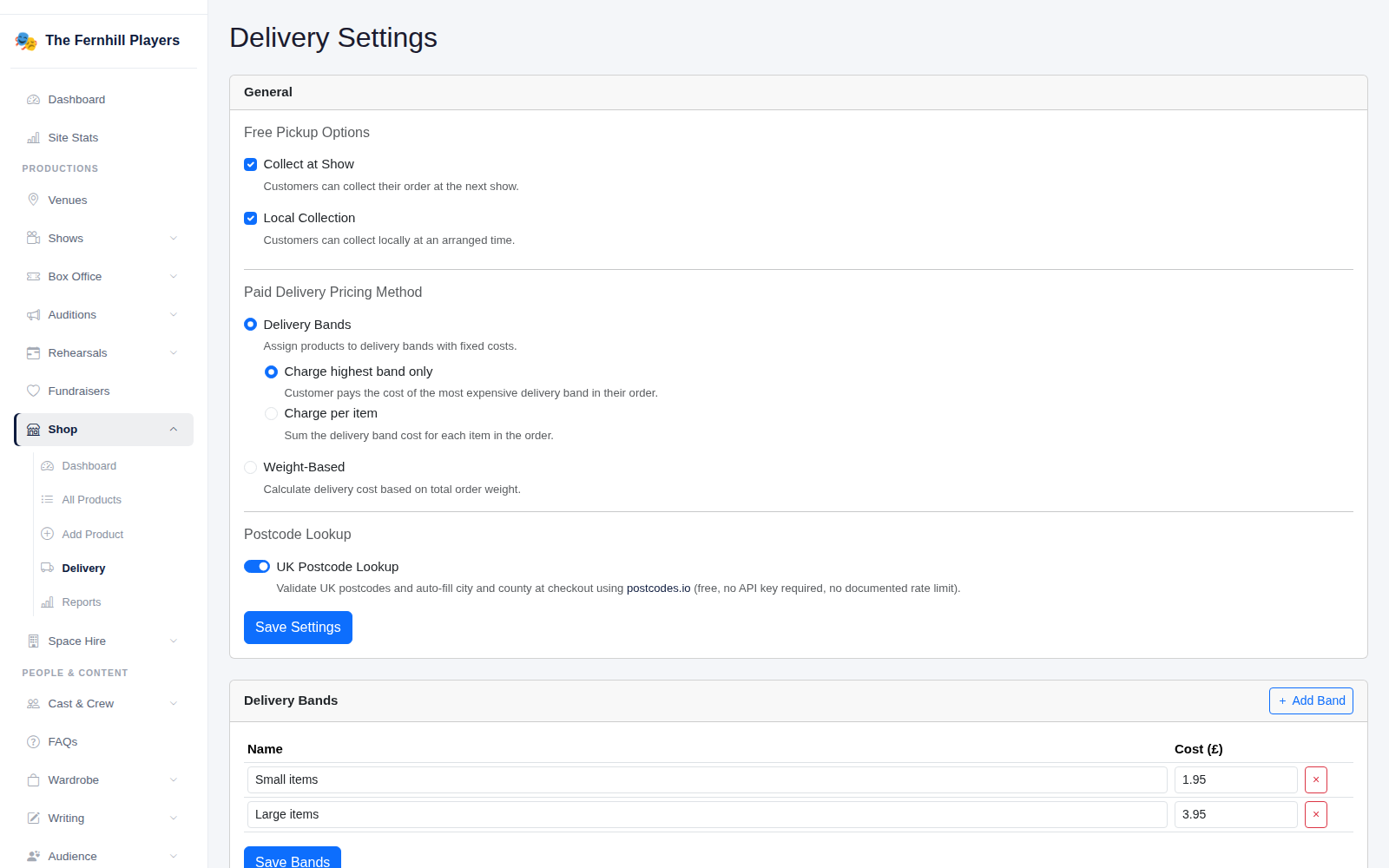
Task: Click the Delivery truck icon
Action: click(47, 568)
